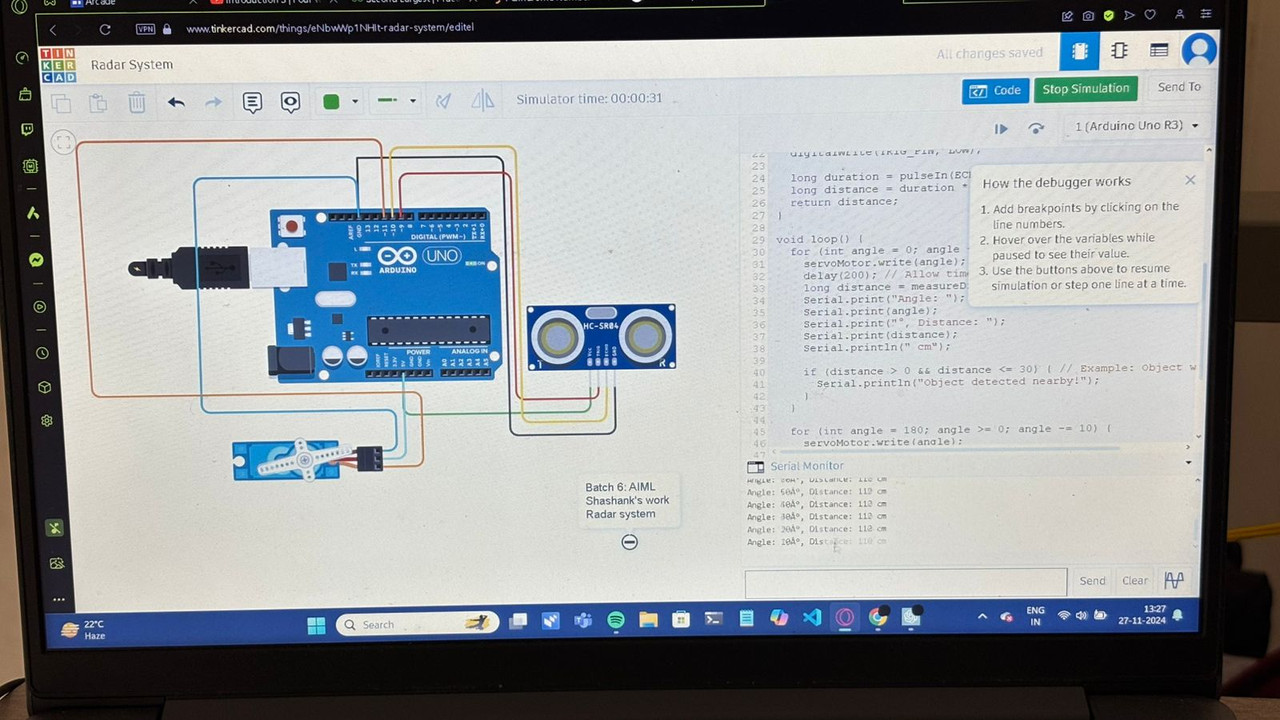This screenshot has height=720, width=1280.
Task: Click the Copy icon in toolbar
Action: coord(61,103)
